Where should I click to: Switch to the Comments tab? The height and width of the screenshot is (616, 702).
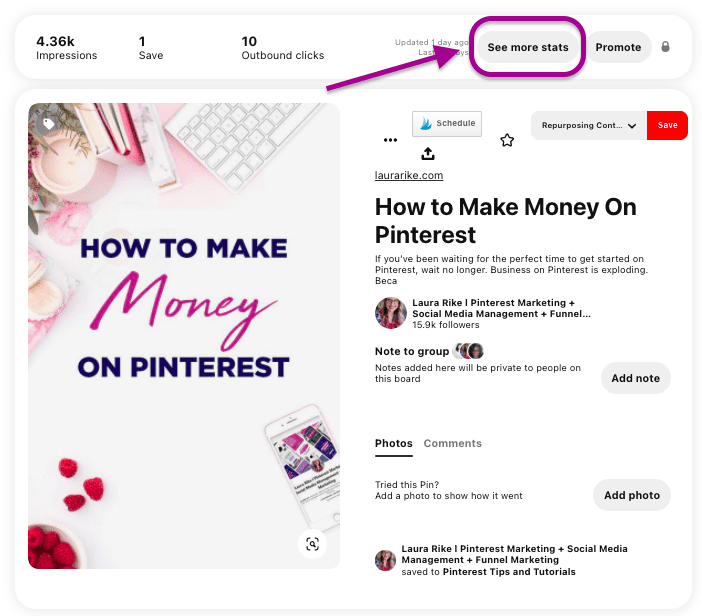tap(453, 443)
